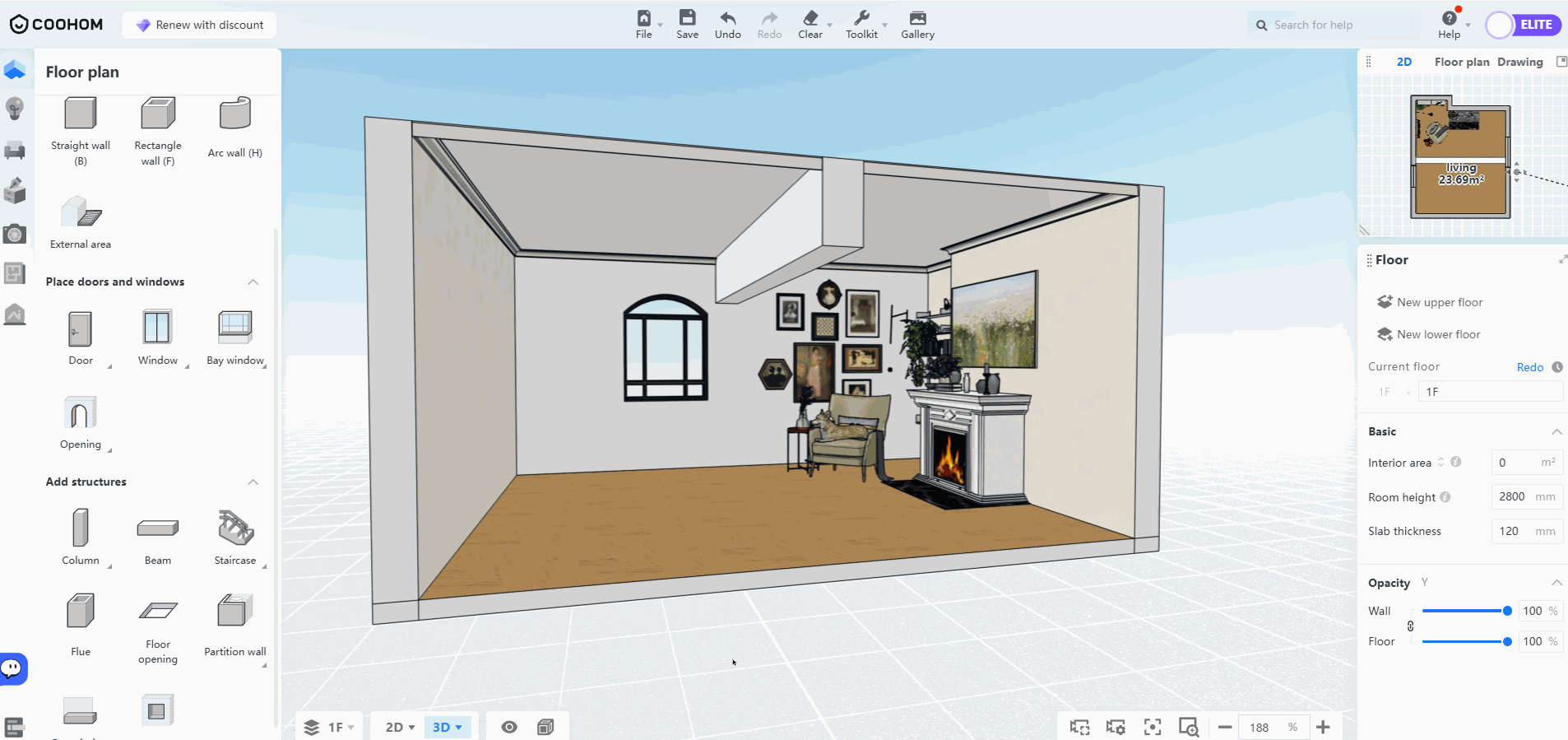Pick the Bay window tool

tap(234, 329)
